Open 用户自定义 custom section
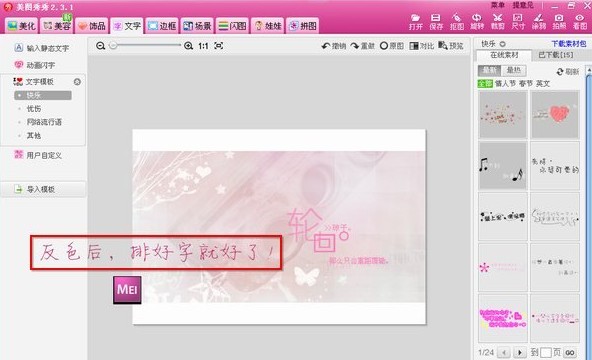 pos(38,155)
